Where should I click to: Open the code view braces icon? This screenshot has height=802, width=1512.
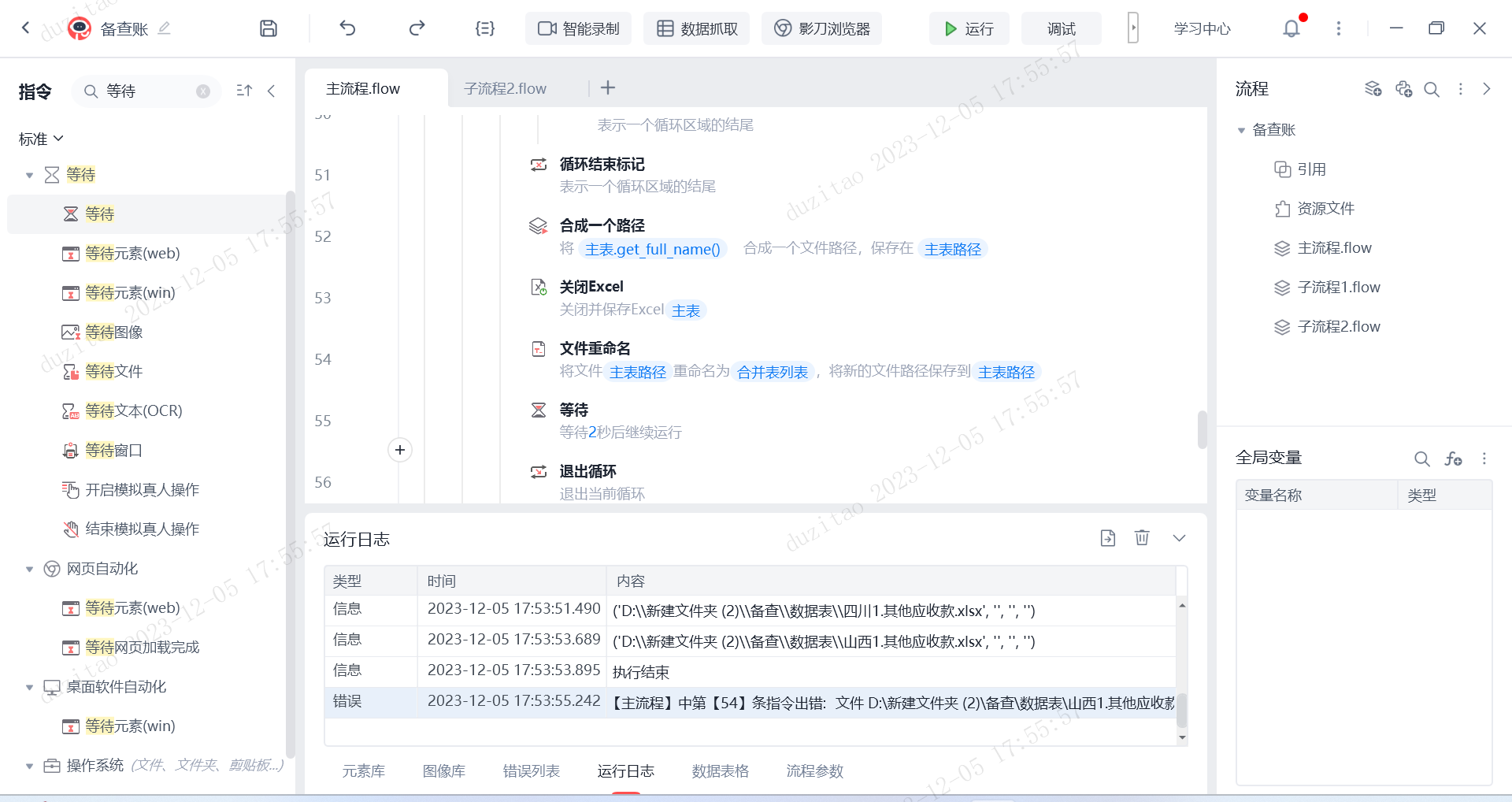[485, 28]
